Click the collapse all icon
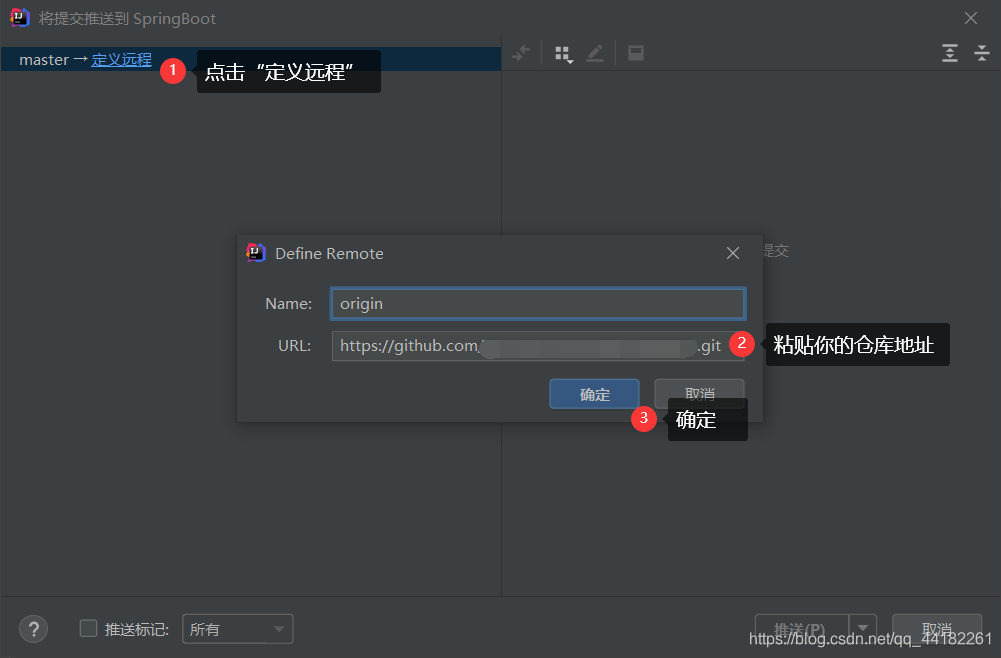1001x658 pixels. [982, 53]
